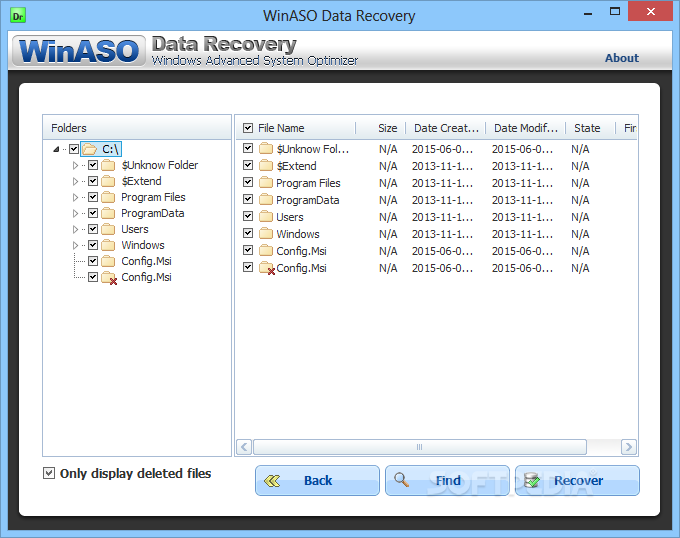
Task: Uncheck ProgramData checkbox in file list
Action: 248,199
